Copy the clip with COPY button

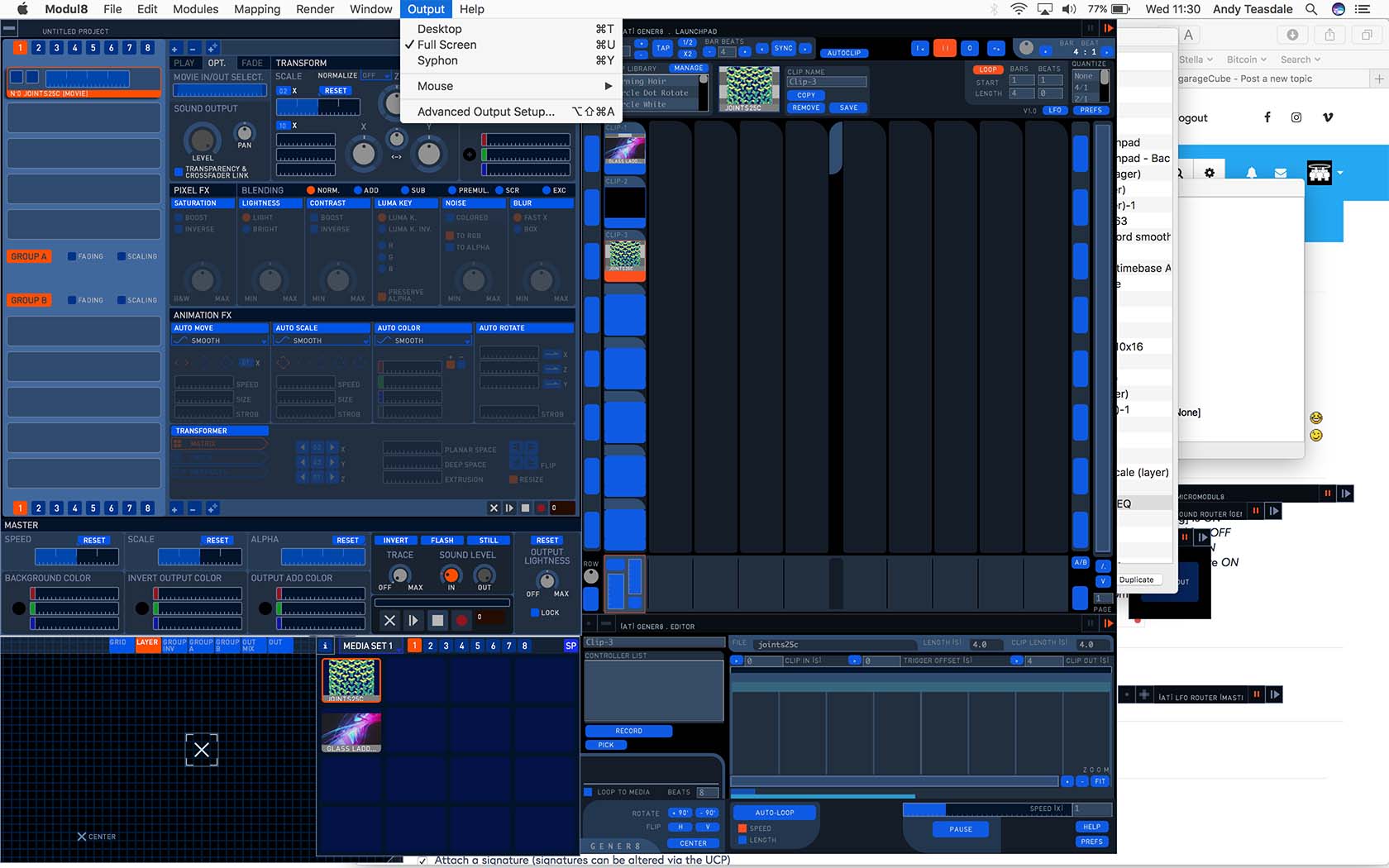[806, 95]
